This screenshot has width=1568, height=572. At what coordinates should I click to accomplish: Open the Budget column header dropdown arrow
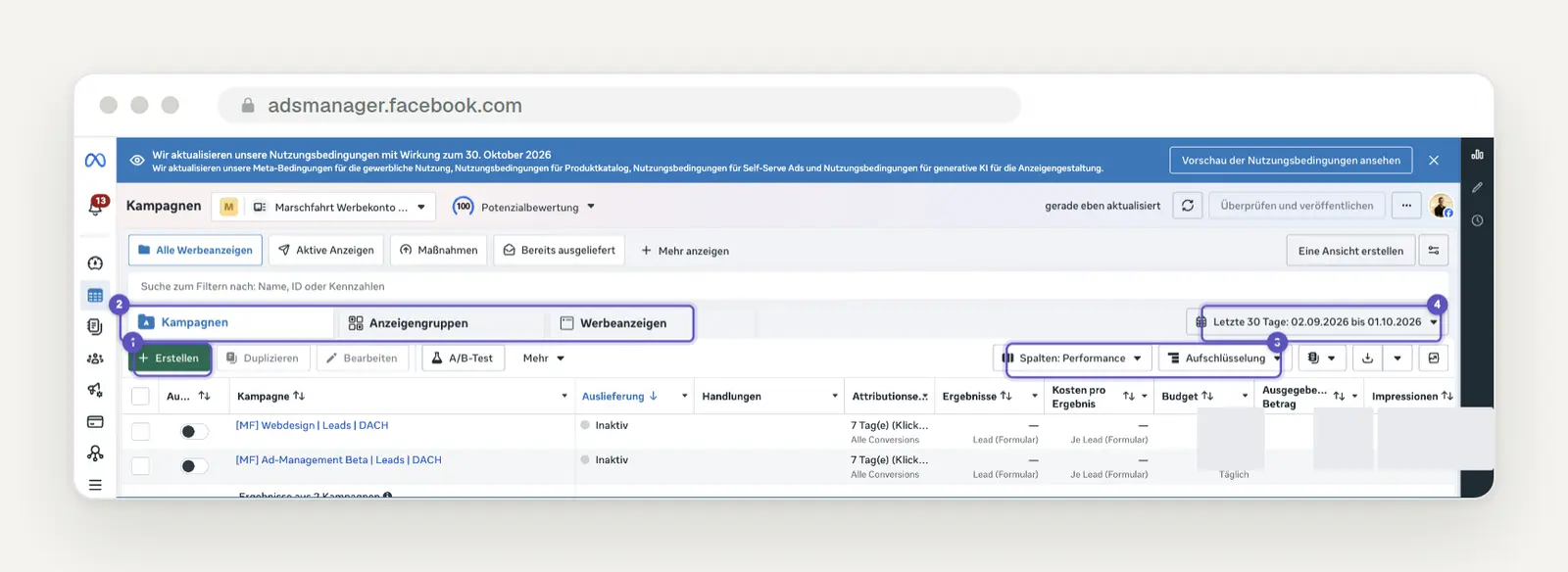click(1245, 397)
